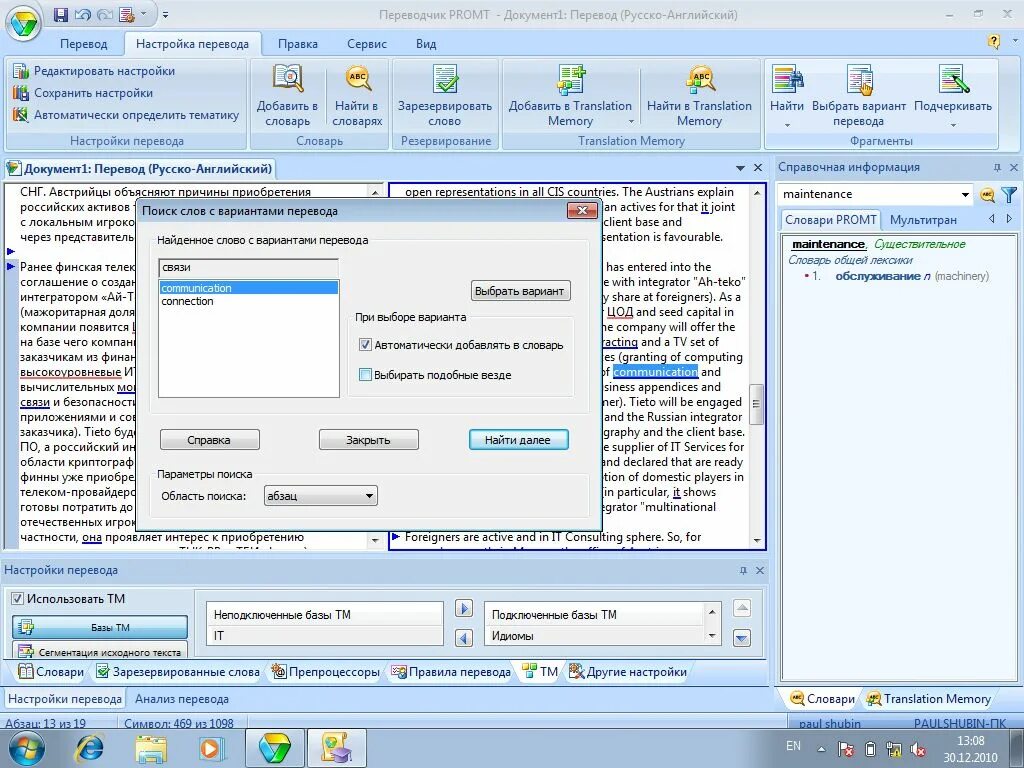Image resolution: width=1024 pixels, height=768 pixels.
Task: Click 'Редактировать настройки' command
Action: point(94,71)
